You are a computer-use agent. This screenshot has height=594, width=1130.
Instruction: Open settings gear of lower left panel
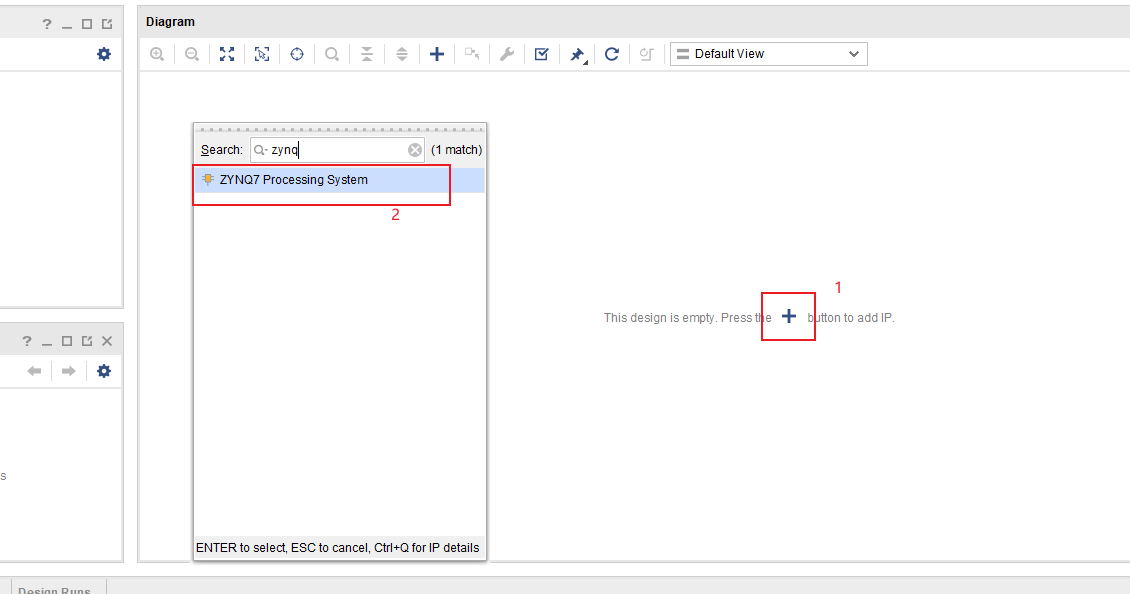(x=104, y=371)
